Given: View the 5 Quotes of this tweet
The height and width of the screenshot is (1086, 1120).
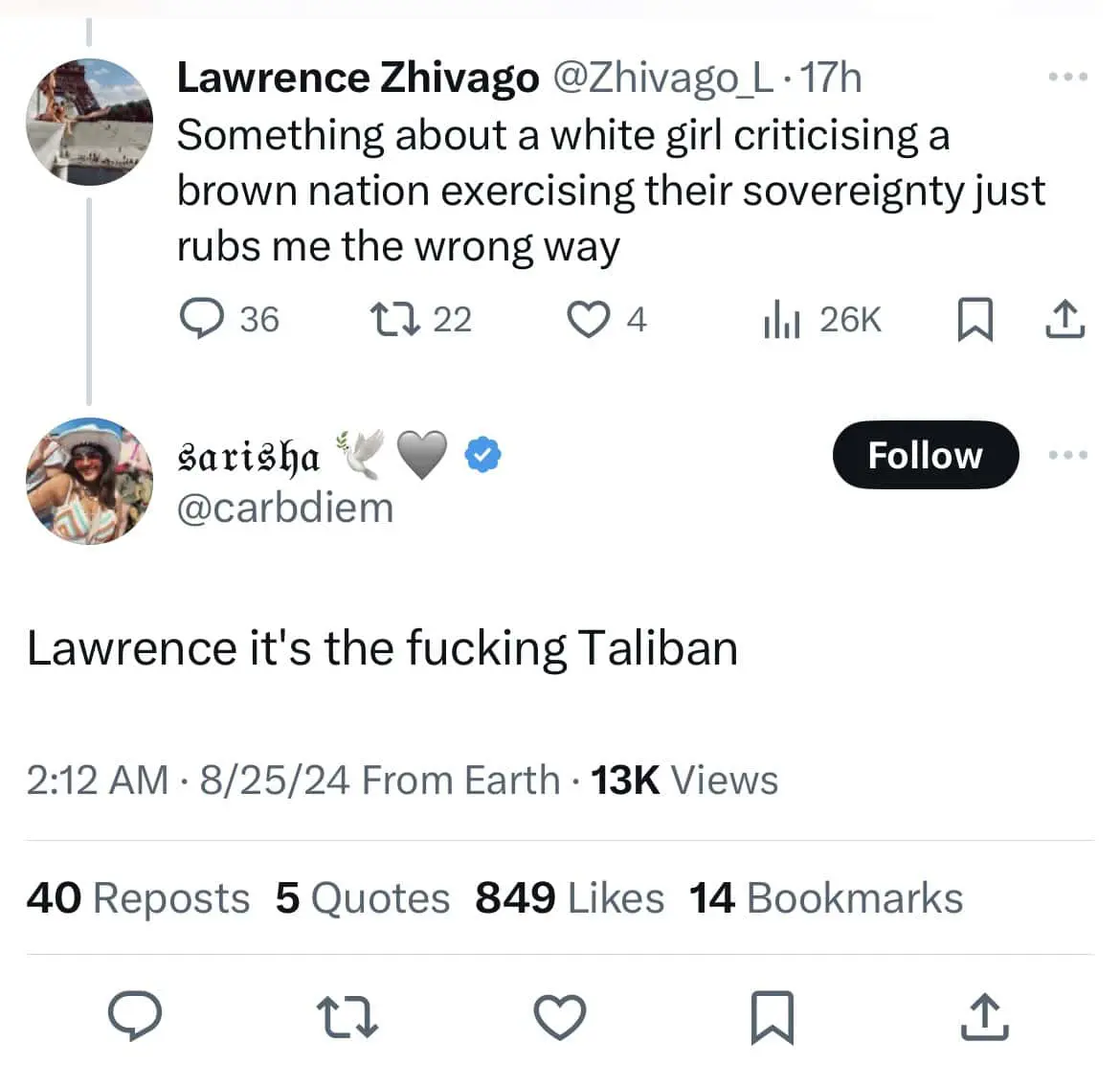Looking at the screenshot, I should pyautogui.click(x=363, y=897).
